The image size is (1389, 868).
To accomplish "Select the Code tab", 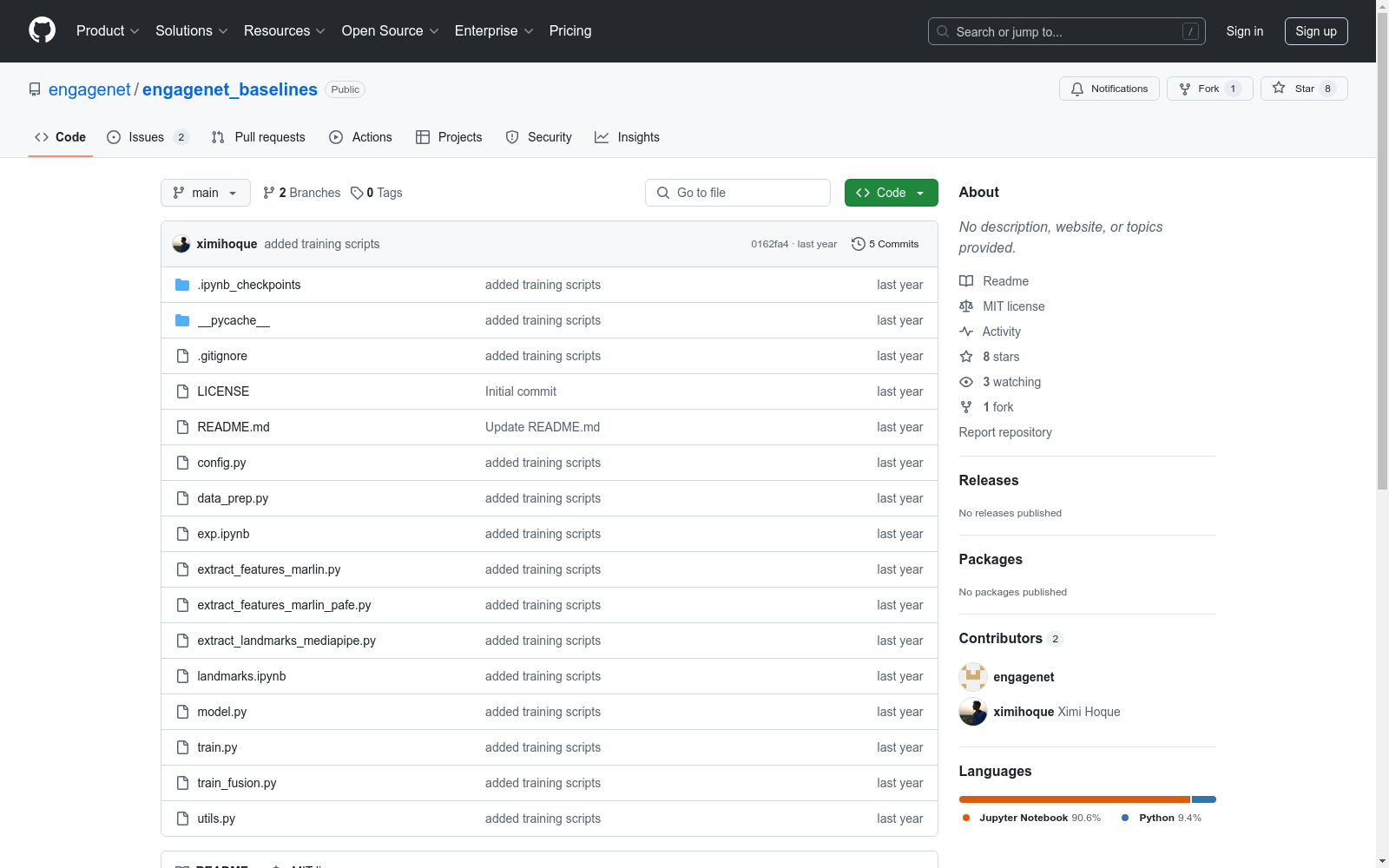I will point(61,137).
